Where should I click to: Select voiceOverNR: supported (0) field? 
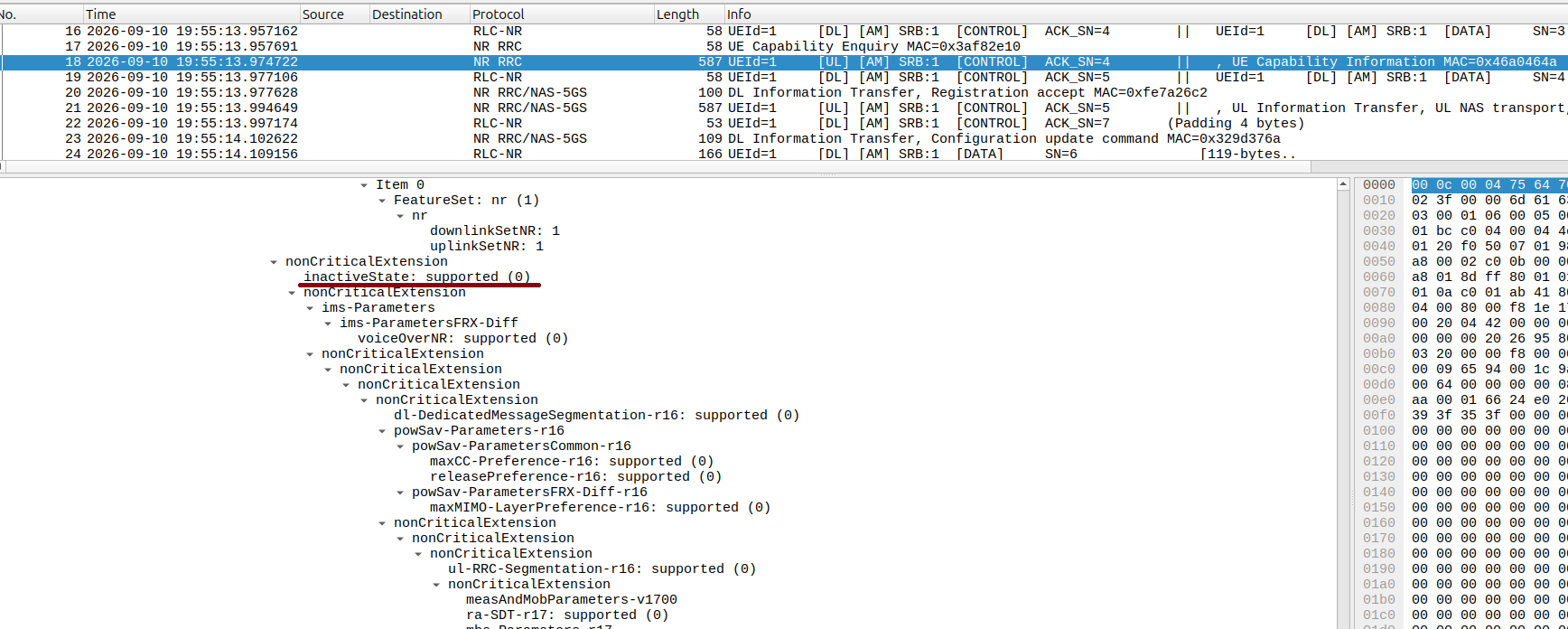[x=463, y=339]
